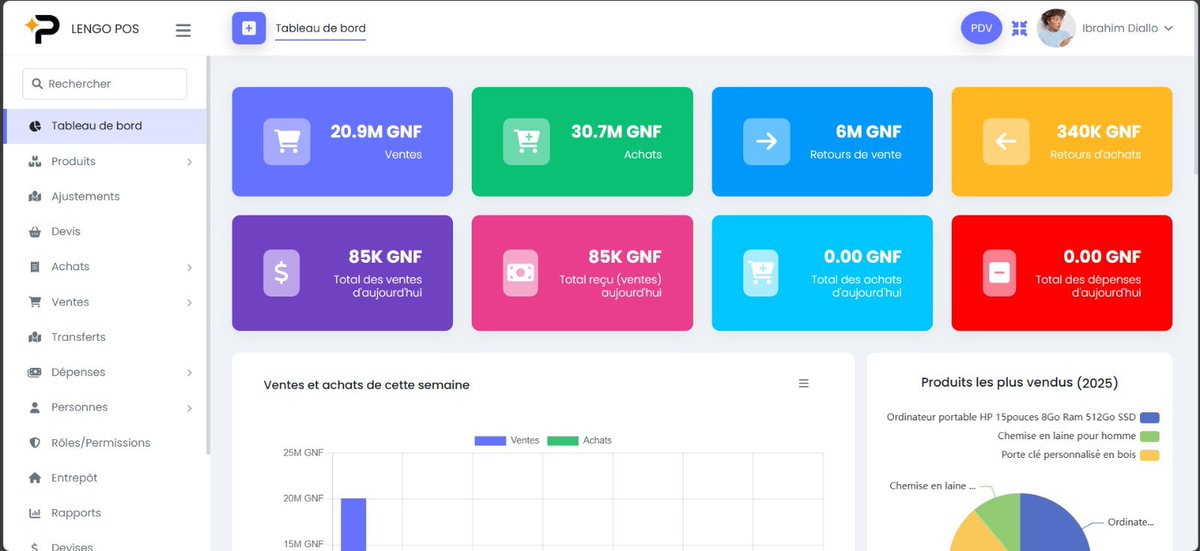The height and width of the screenshot is (551, 1200).
Task: Click the Dépenses money icon
Action: click(x=35, y=372)
